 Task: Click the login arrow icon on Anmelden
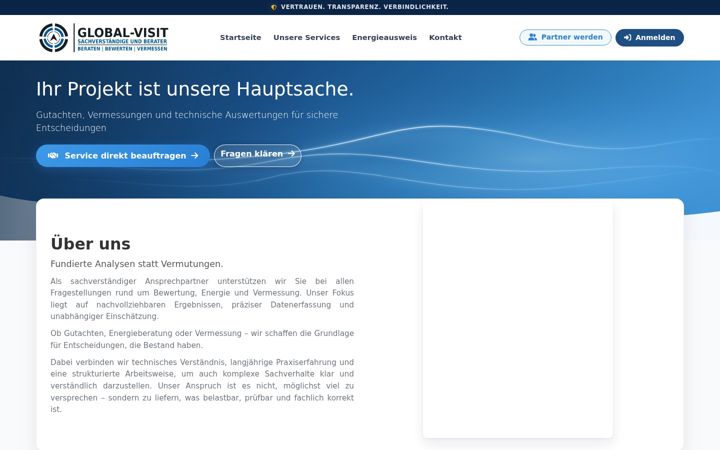point(627,38)
